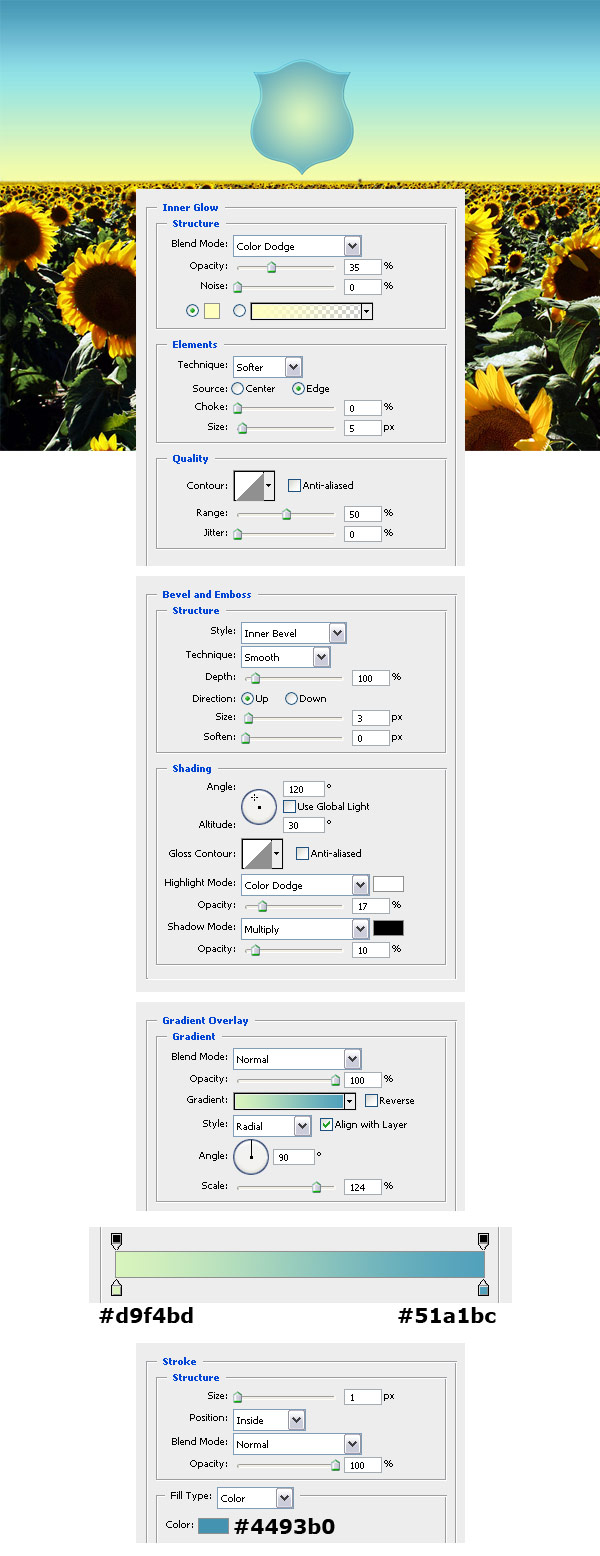
Task: Open the gradient Style dropdown showing Radial
Action: click(272, 1126)
